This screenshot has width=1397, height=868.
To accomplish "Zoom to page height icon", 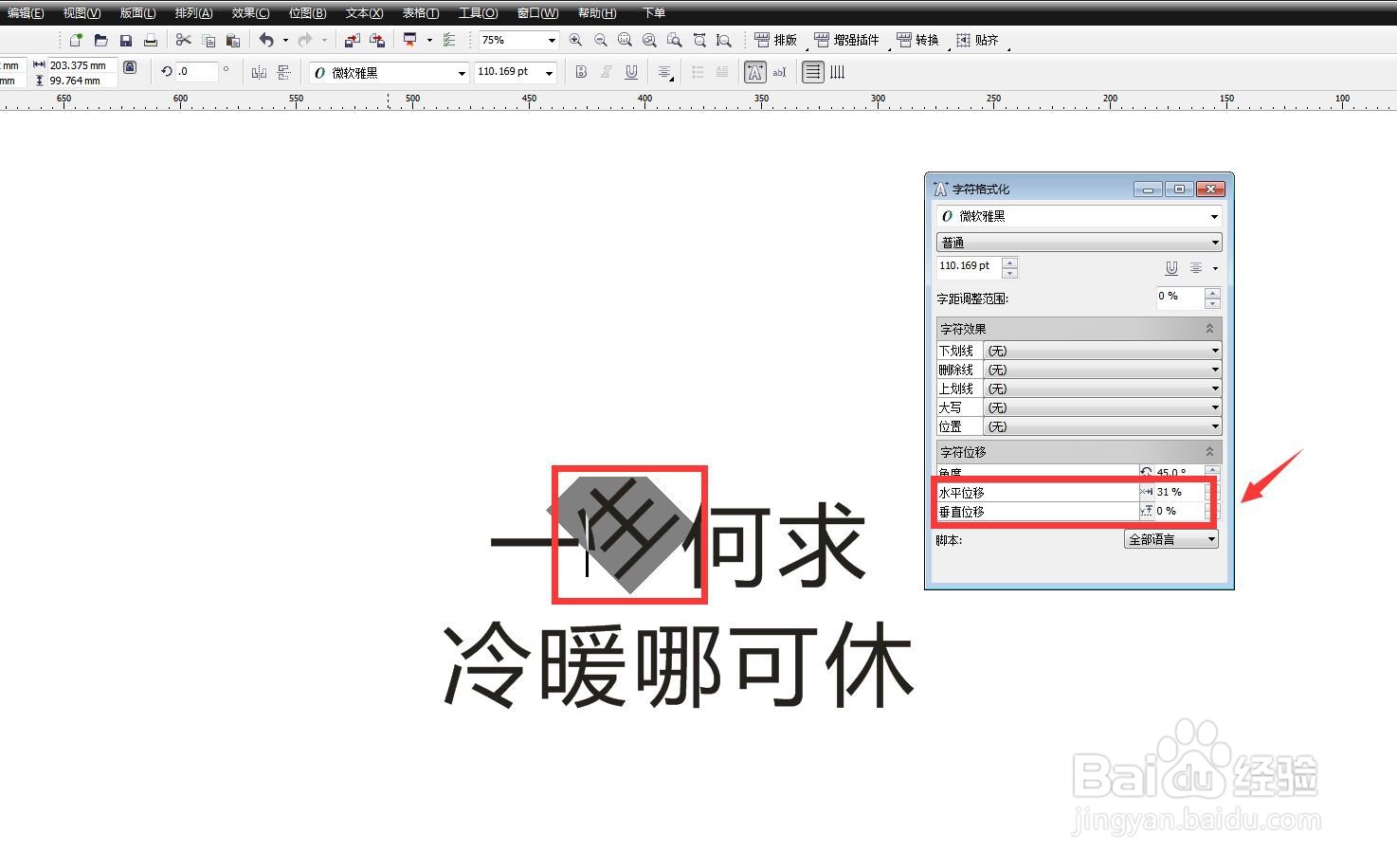I will point(723,40).
